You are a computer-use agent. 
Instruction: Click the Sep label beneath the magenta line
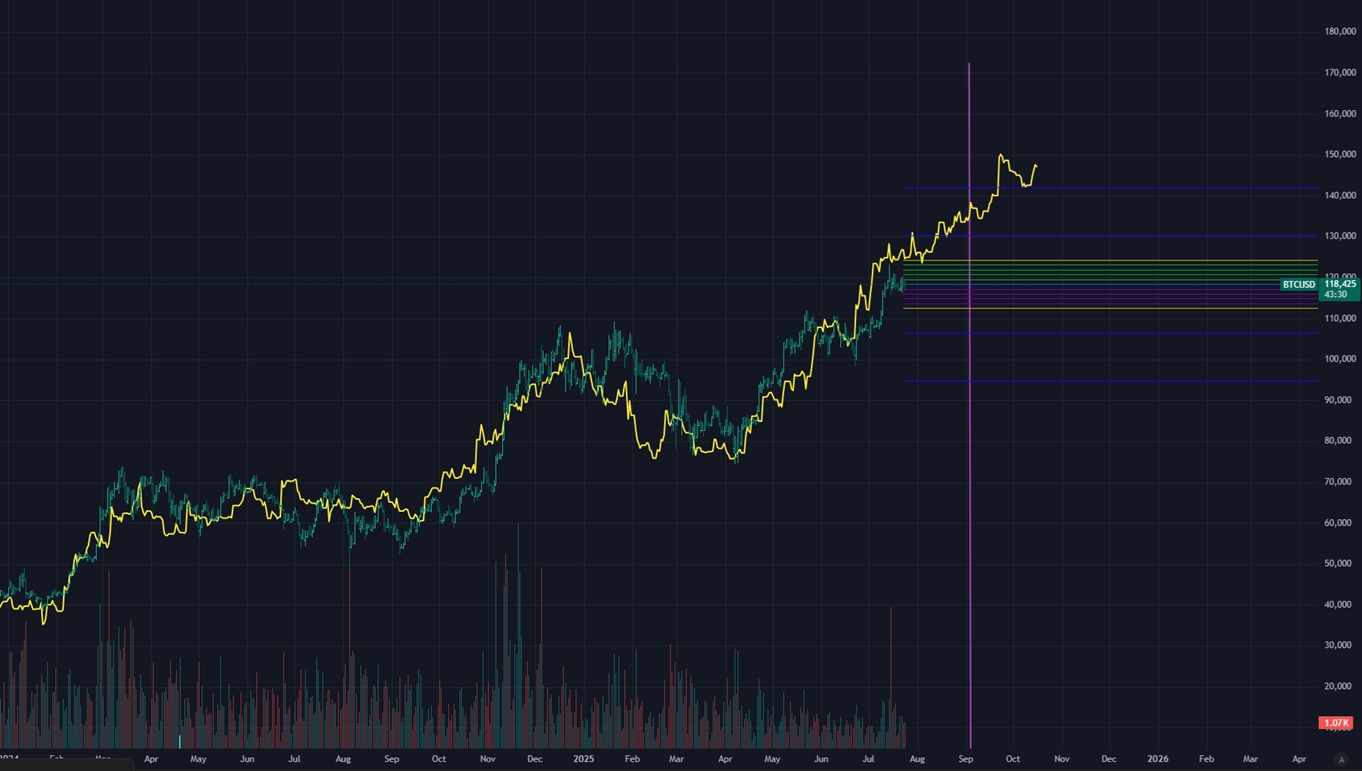(x=966, y=759)
